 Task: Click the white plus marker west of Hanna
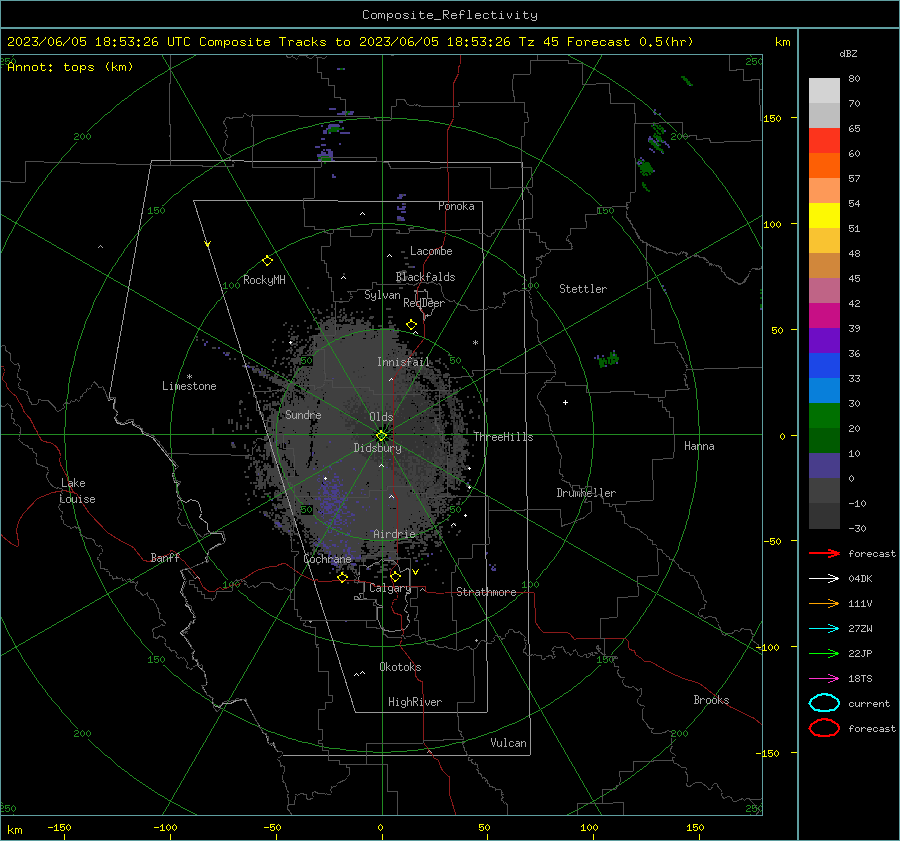(565, 402)
